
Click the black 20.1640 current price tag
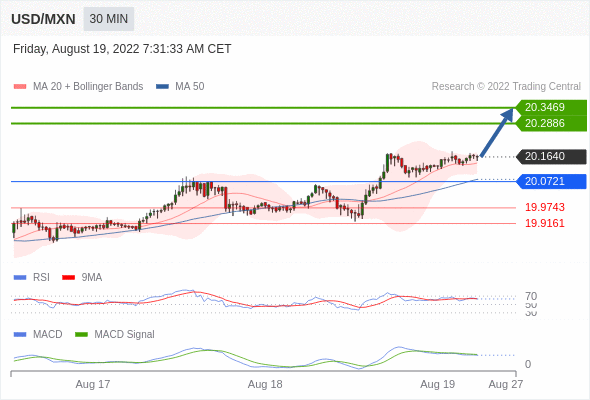click(x=551, y=156)
